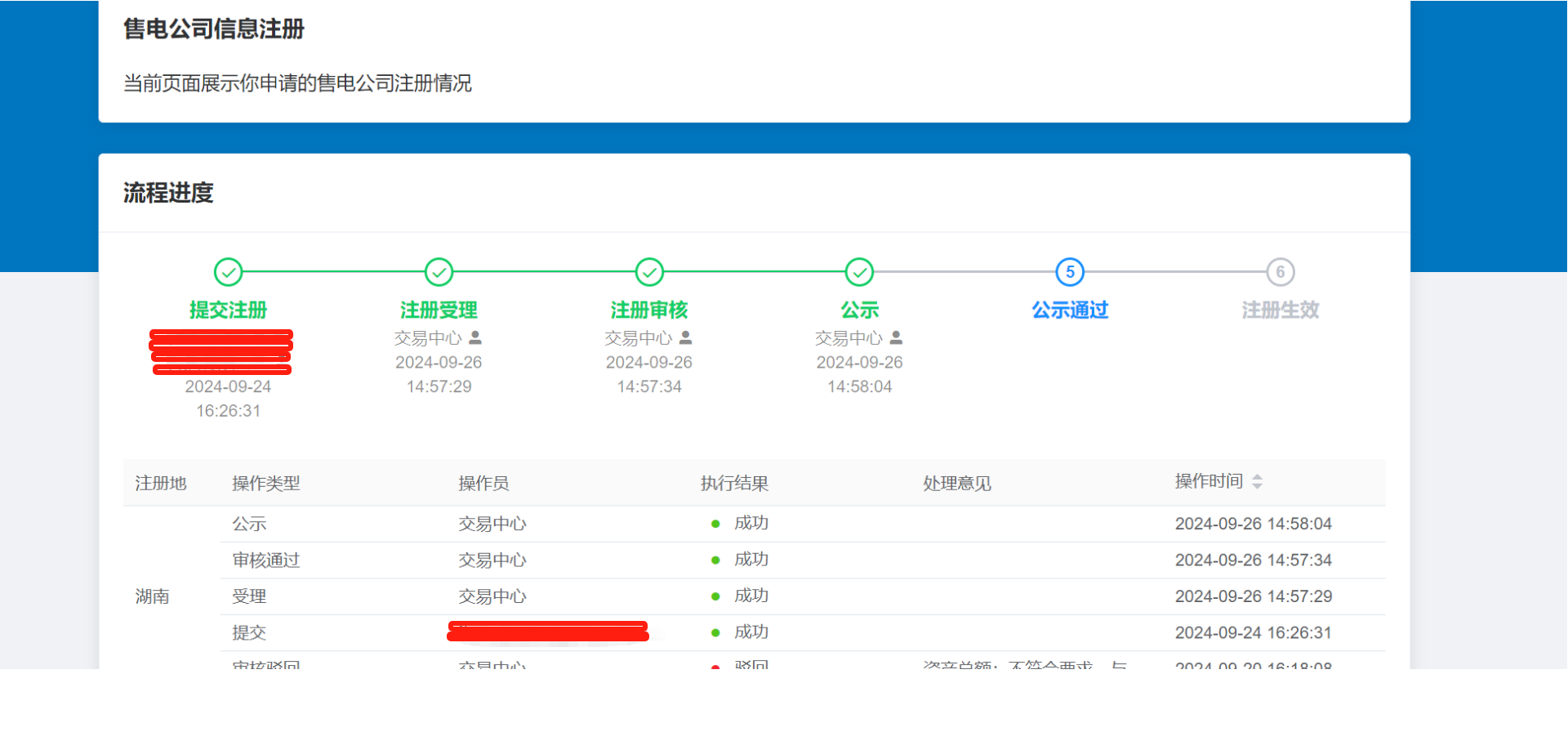The height and width of the screenshot is (741, 1568).
Task: Click 交易中心 text under 注册审核 step
Action: (639, 338)
